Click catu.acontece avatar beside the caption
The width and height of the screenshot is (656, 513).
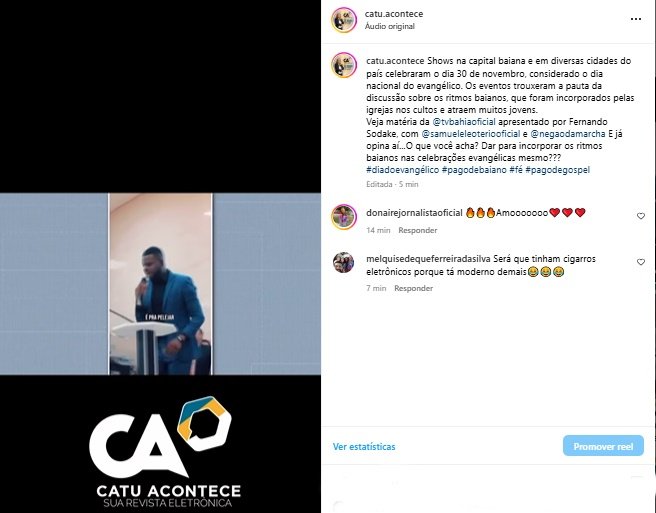(x=344, y=65)
